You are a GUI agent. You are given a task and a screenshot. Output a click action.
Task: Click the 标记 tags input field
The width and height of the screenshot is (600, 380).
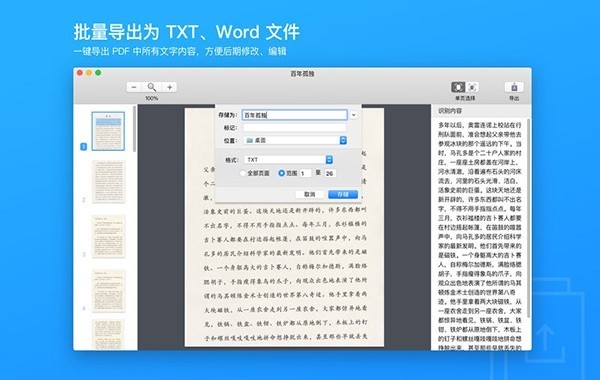[295, 127]
